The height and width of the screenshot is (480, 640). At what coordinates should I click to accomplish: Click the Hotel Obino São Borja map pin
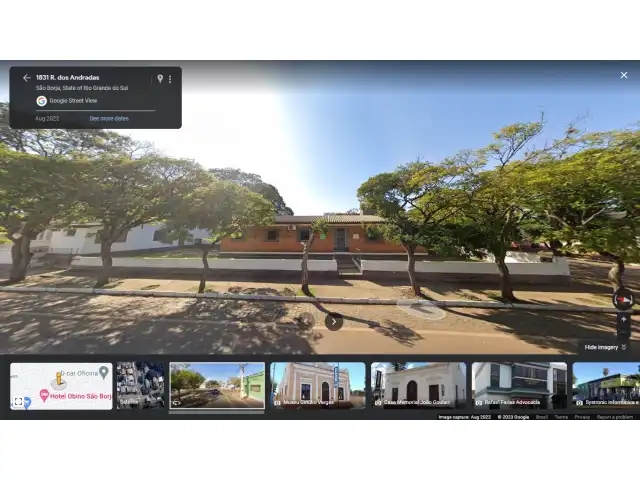pos(44,395)
